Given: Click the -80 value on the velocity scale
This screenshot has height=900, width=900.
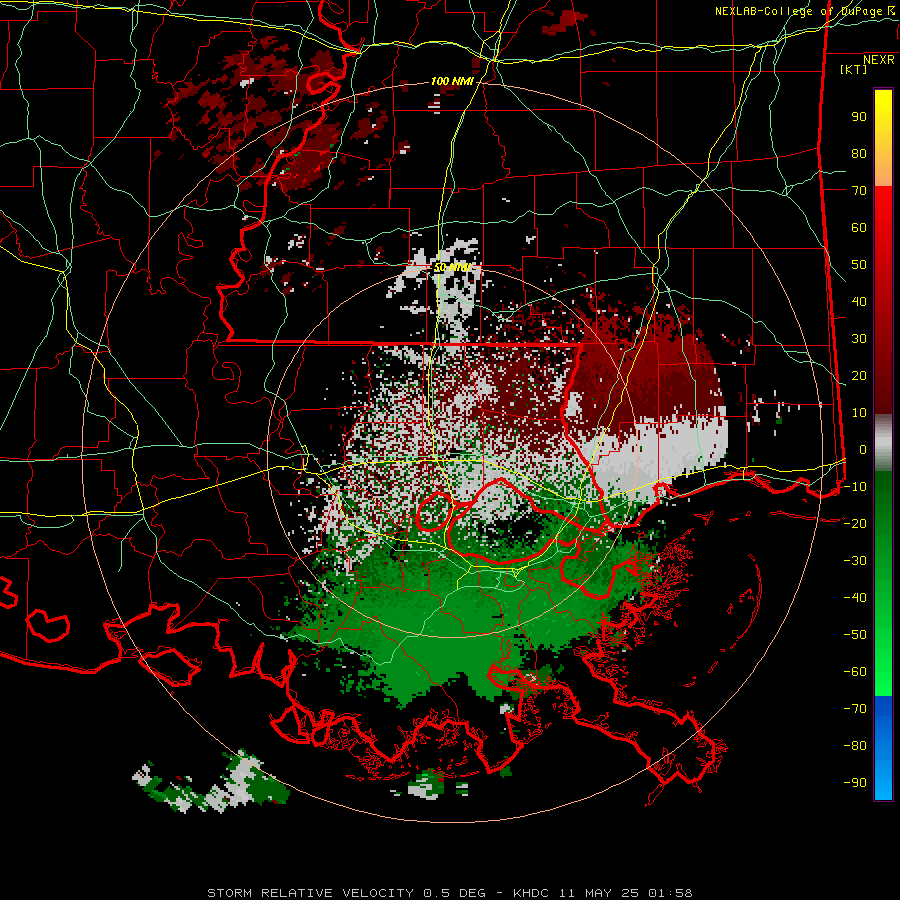Looking at the screenshot, I should coord(855,746).
